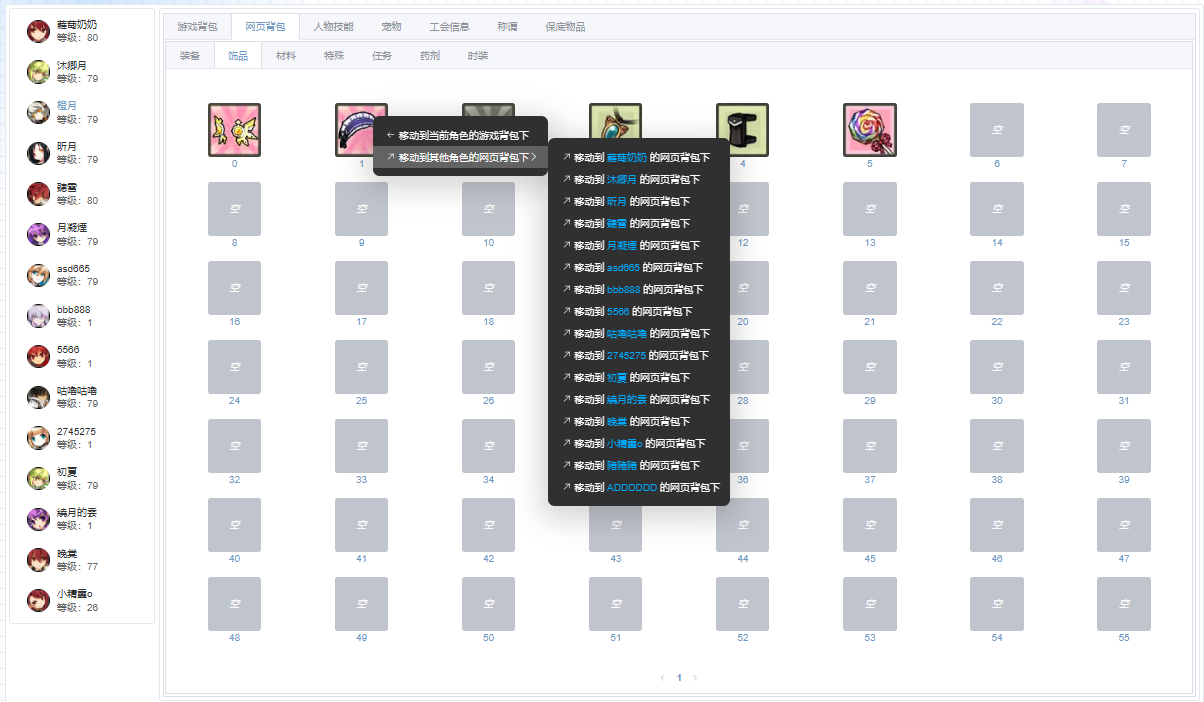
Task: Click the slot number 47 label
Action: click(1124, 559)
